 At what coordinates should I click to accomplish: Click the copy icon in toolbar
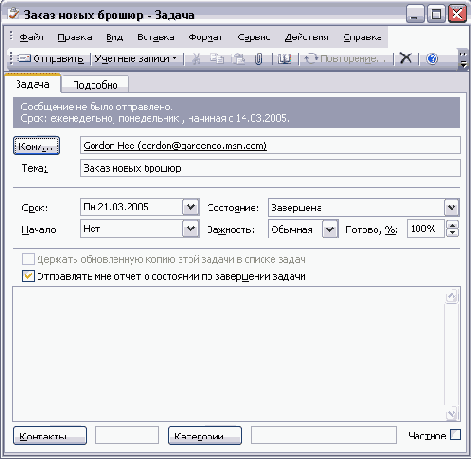click(217, 59)
